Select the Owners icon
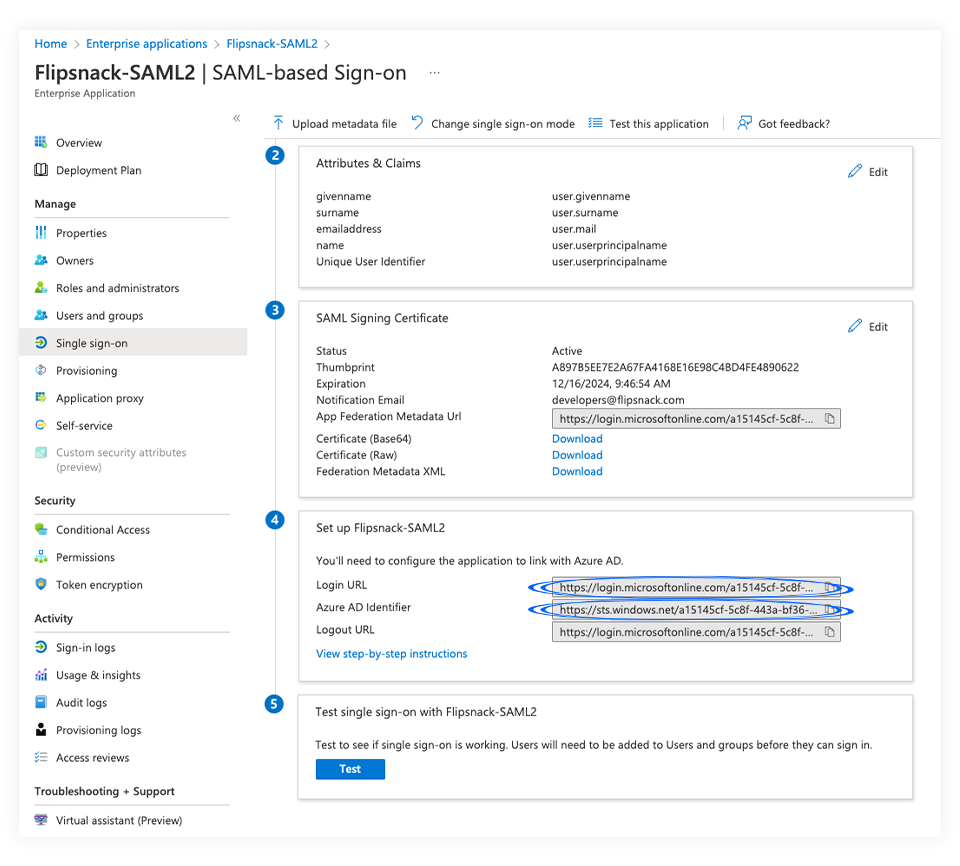 coord(41,260)
